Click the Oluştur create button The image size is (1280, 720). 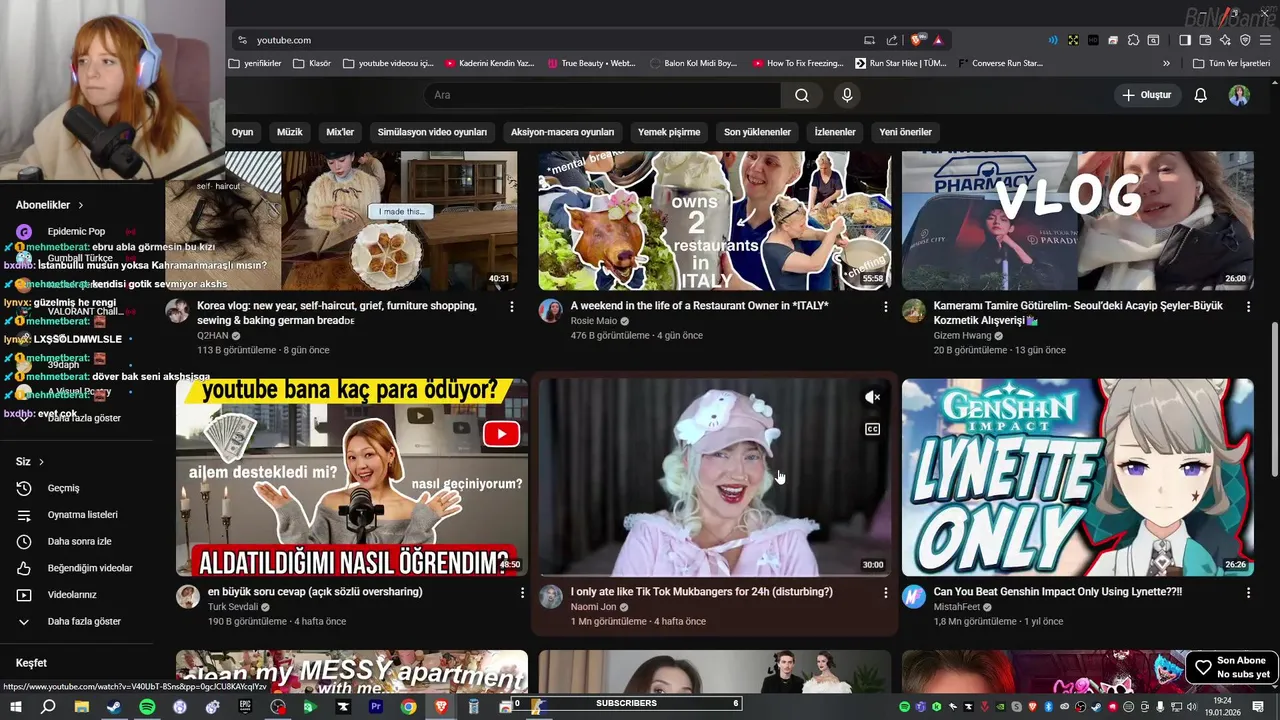pyautogui.click(x=1146, y=95)
